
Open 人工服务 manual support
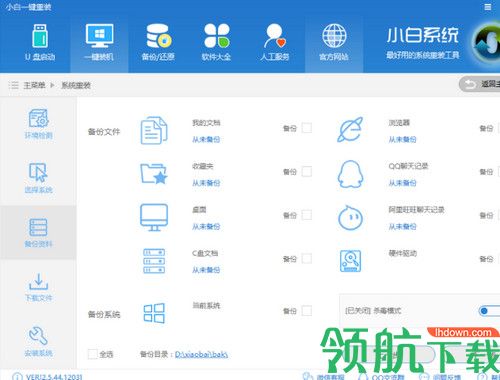275,43
